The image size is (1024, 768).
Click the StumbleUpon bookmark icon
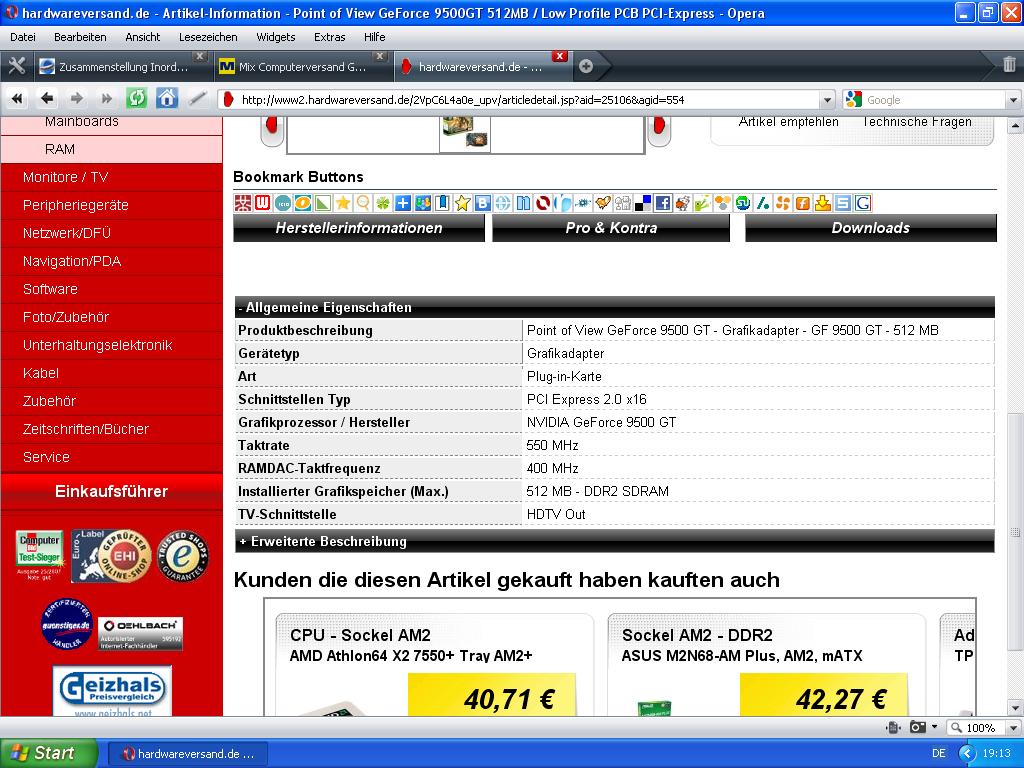pyautogui.click(x=743, y=203)
